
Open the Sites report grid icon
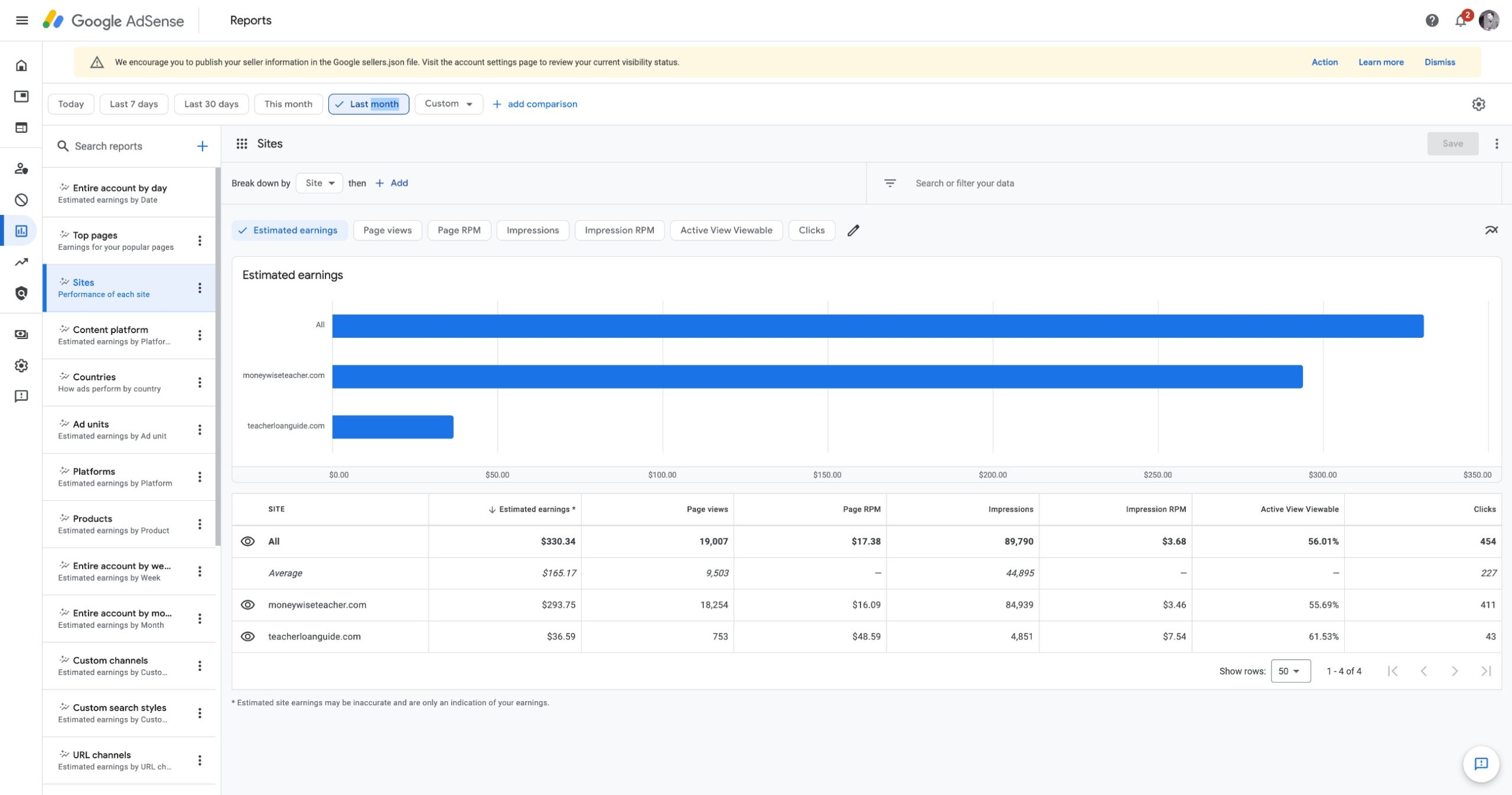242,144
